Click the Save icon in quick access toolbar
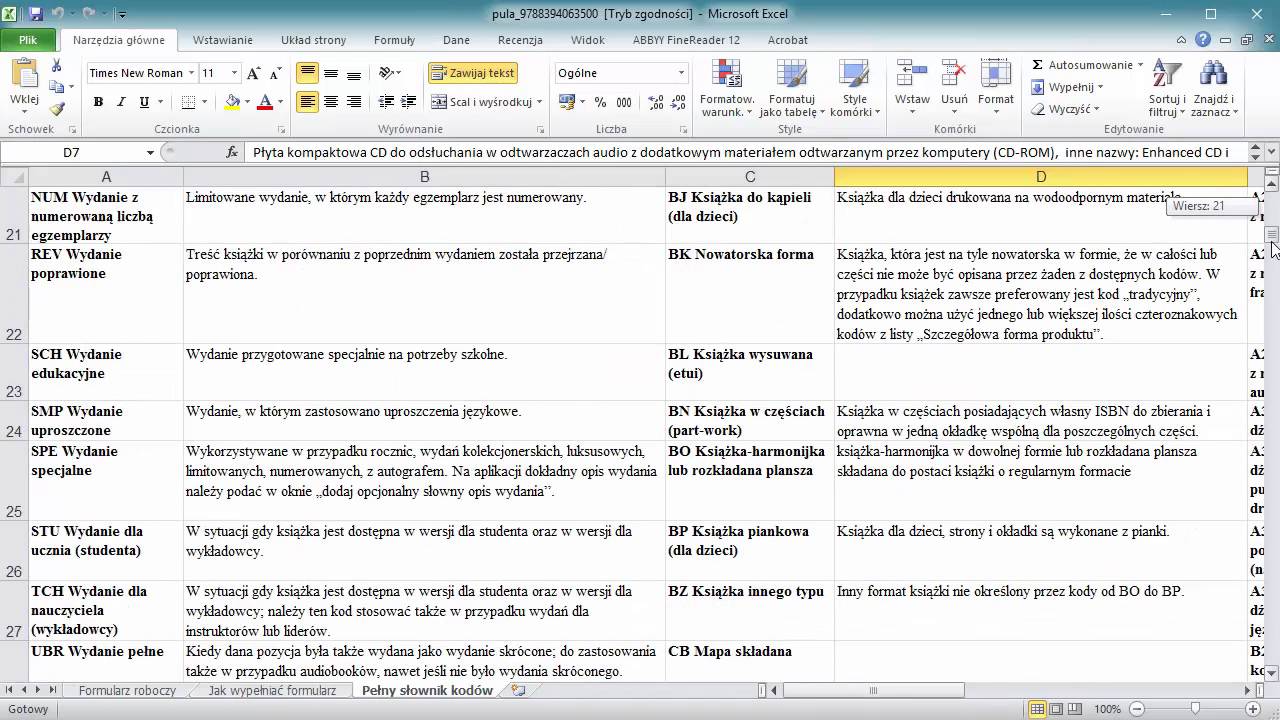This screenshot has height=720, width=1280. [36, 14]
